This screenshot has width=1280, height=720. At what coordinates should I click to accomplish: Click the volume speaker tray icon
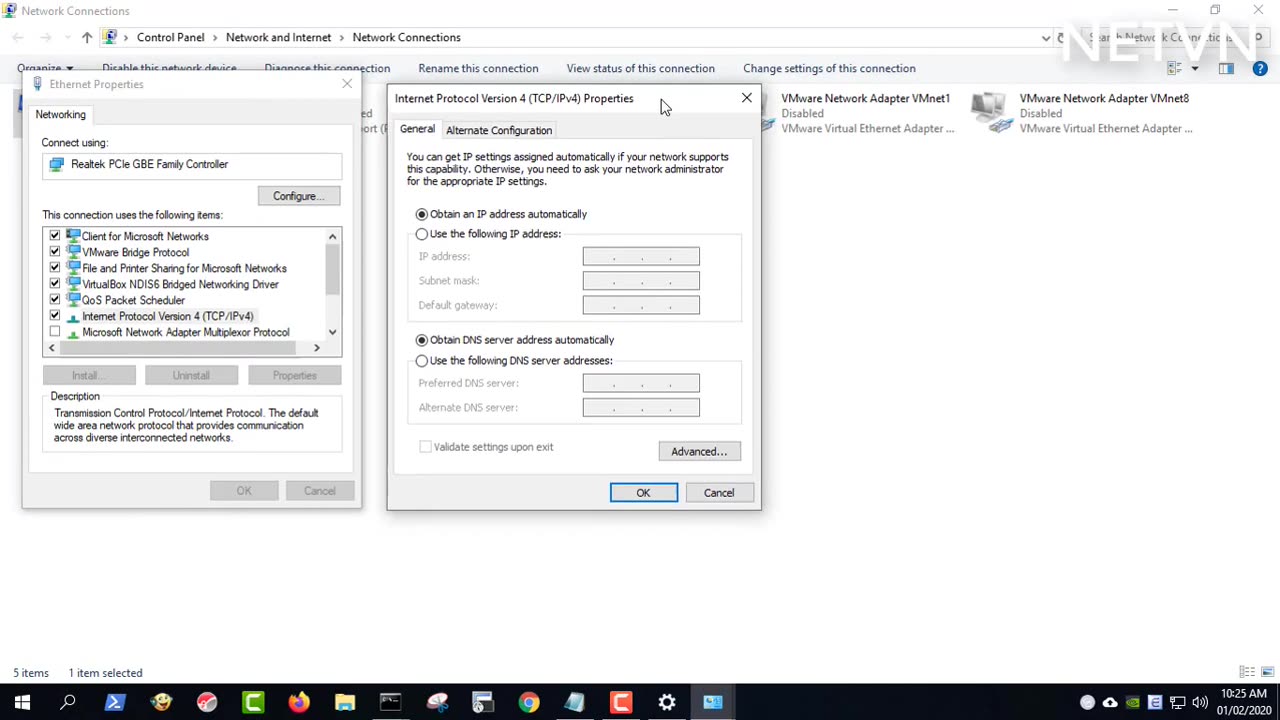tap(1200, 702)
